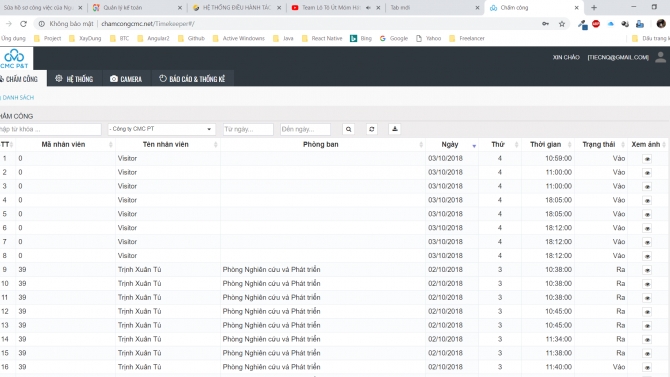
Task: View photo for row 1 Visitor 10:59:00
Action: pos(647,159)
